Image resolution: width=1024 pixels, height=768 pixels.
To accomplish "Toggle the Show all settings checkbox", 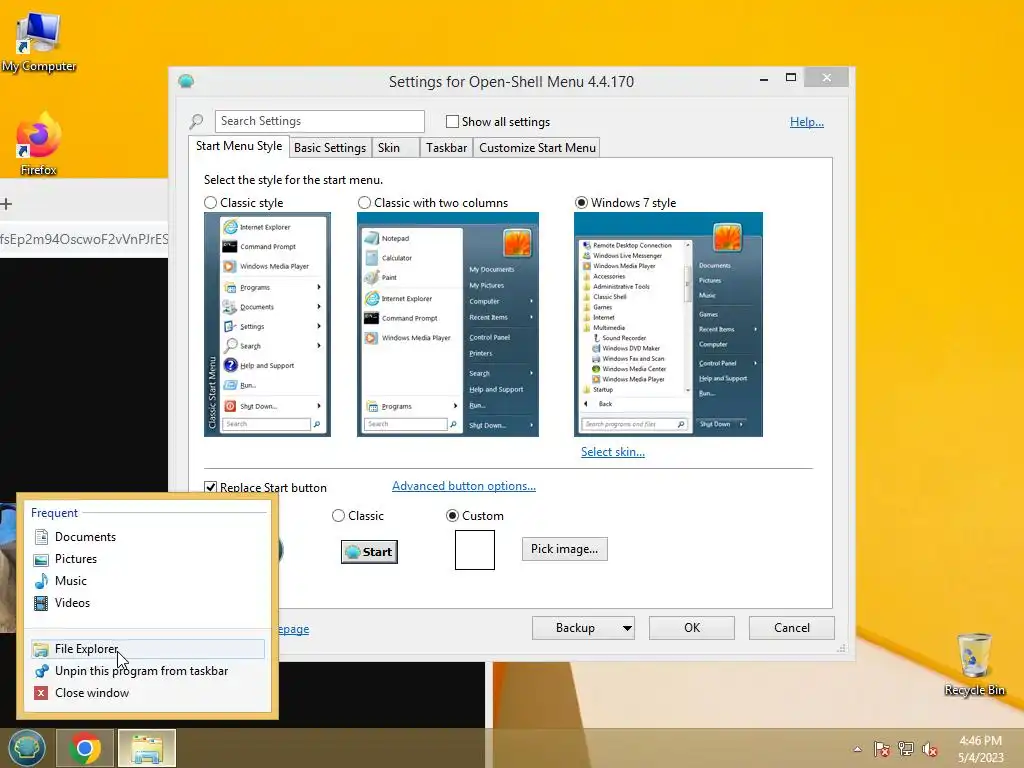I will 452,121.
